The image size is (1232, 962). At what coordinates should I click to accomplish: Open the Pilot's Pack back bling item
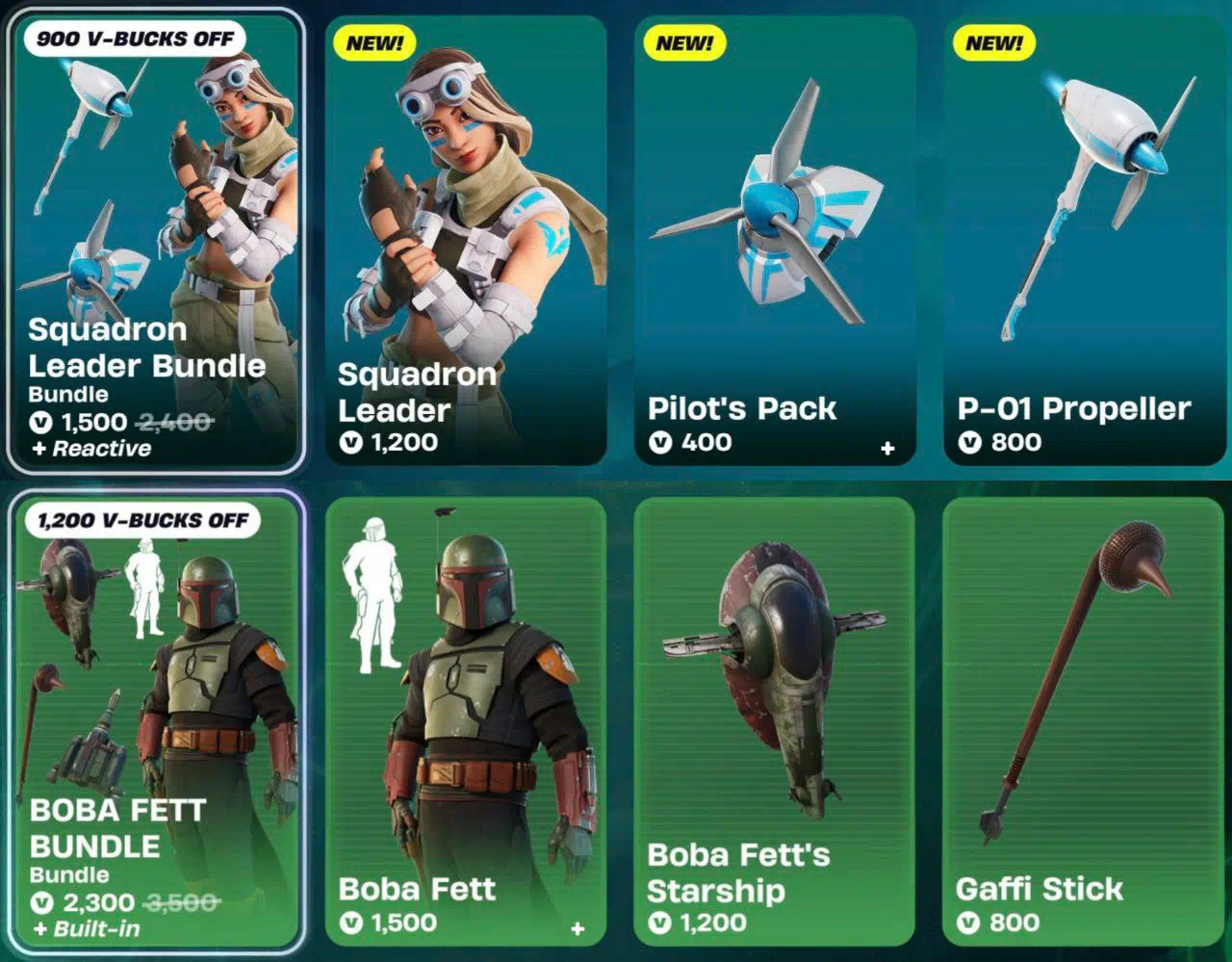(x=775, y=241)
